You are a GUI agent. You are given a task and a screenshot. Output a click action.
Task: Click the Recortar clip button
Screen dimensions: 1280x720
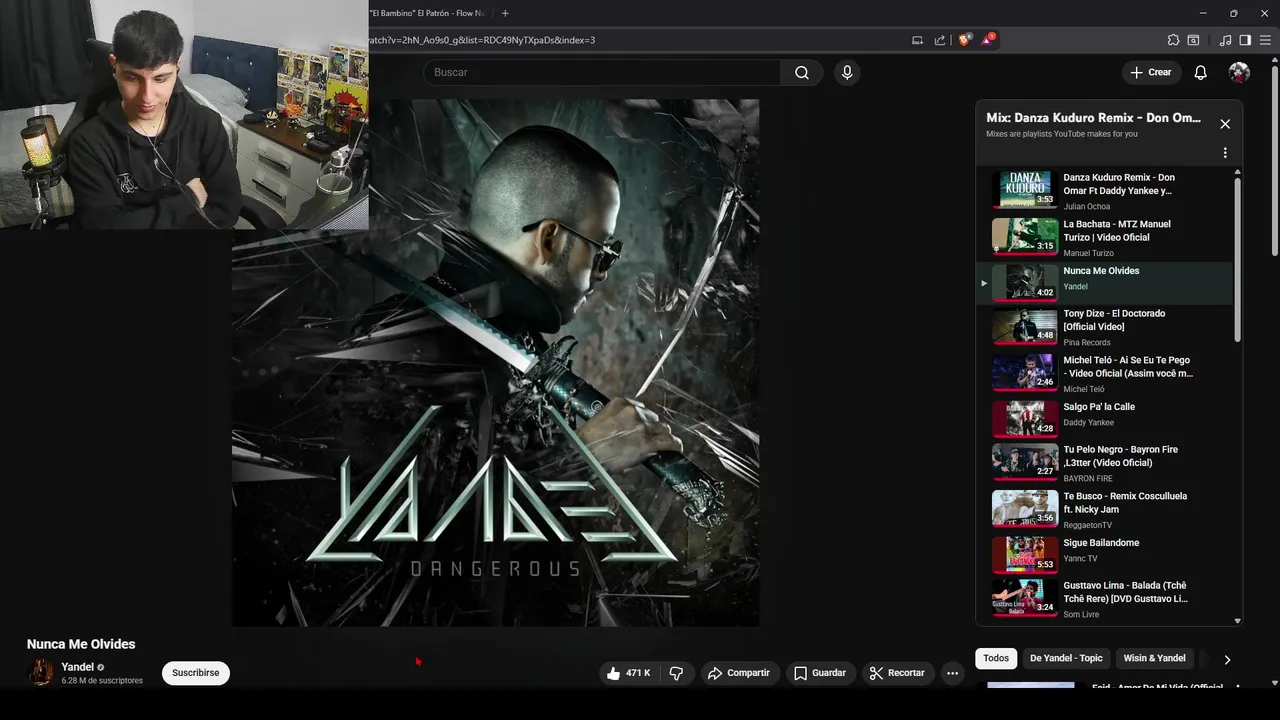pyautogui.click(x=897, y=673)
